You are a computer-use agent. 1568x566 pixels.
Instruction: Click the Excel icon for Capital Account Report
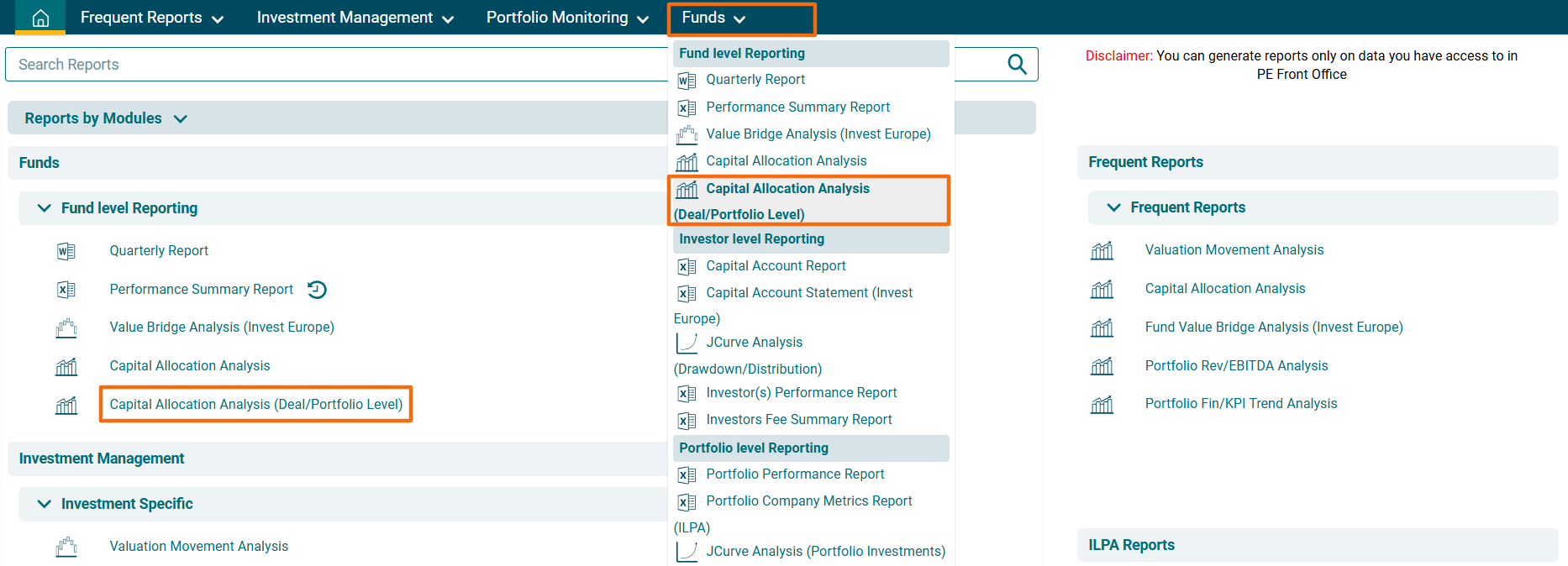click(x=687, y=266)
